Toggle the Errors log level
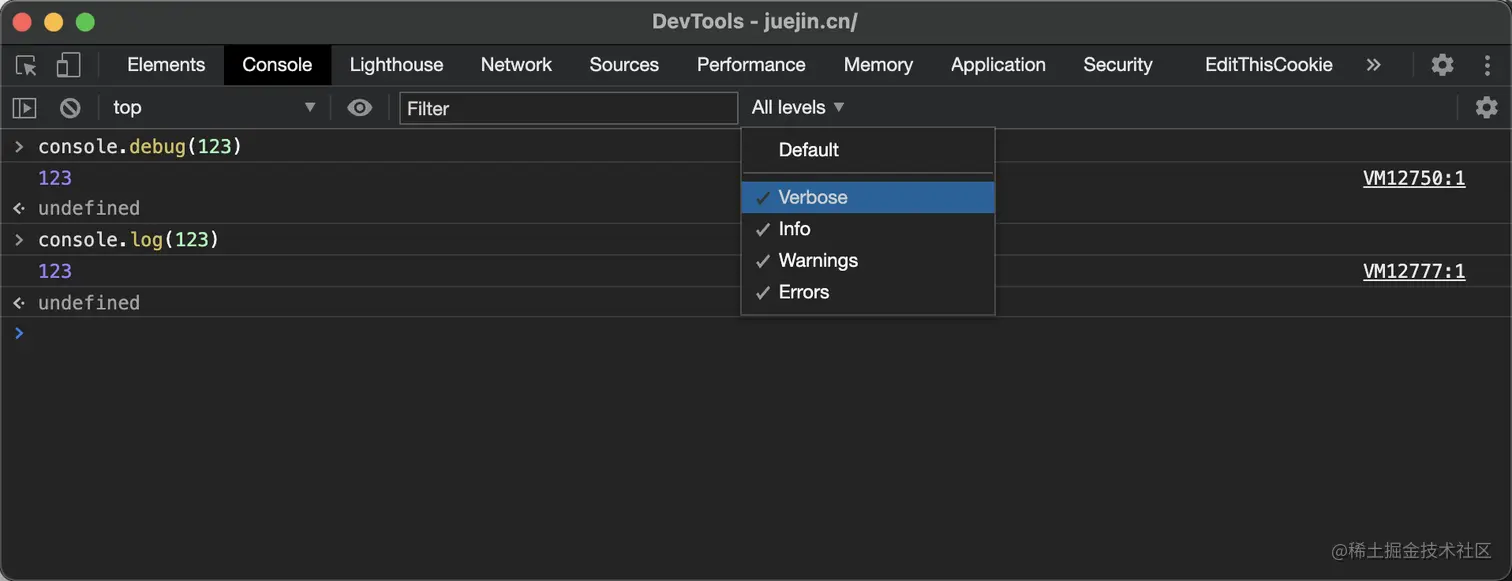The height and width of the screenshot is (581, 1512). (x=868, y=292)
